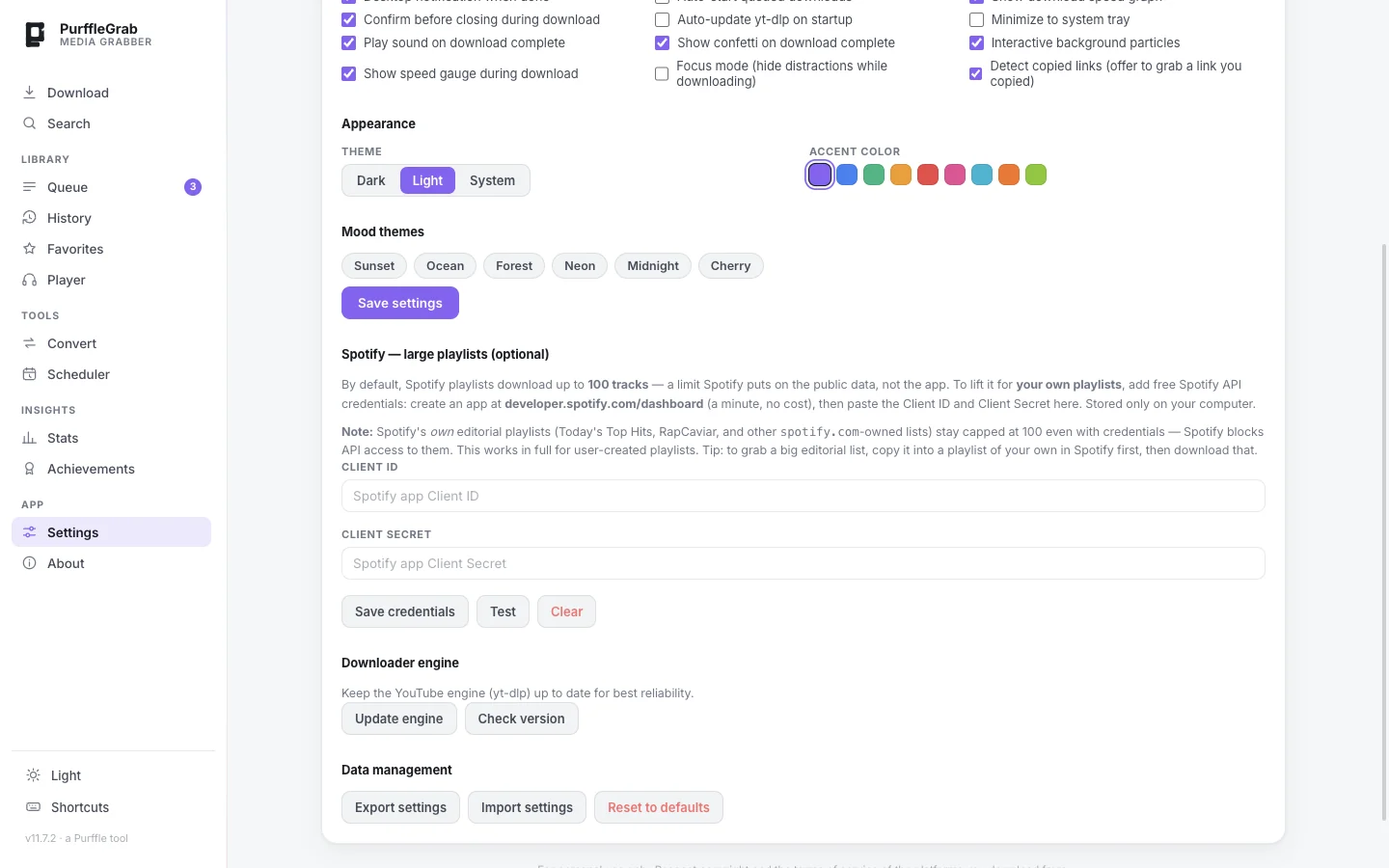Click the Player headphones icon
The height and width of the screenshot is (868, 1389).
point(30,280)
